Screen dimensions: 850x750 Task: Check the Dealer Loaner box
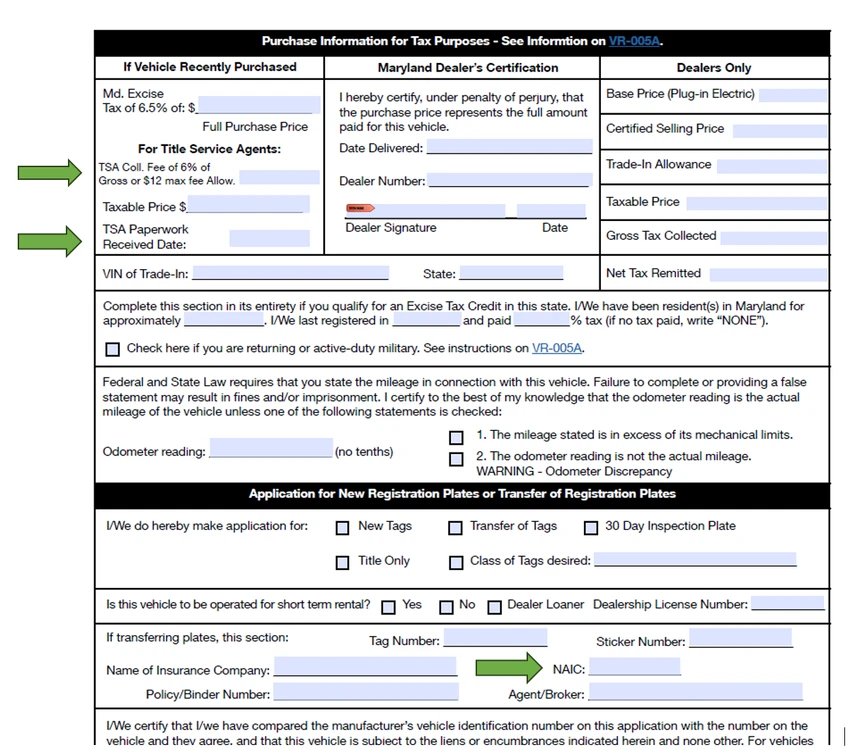[494, 607]
